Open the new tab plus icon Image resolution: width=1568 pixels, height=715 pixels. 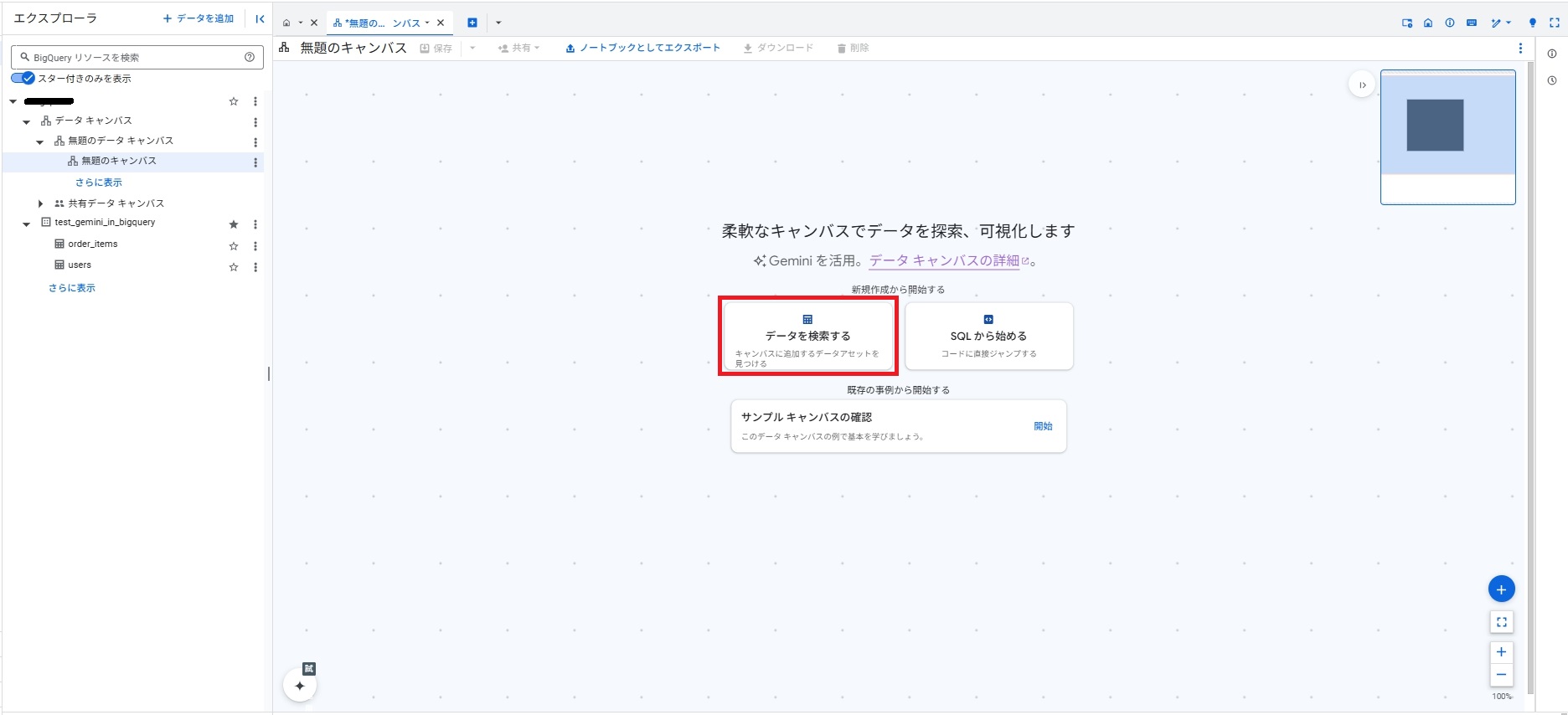click(x=472, y=23)
